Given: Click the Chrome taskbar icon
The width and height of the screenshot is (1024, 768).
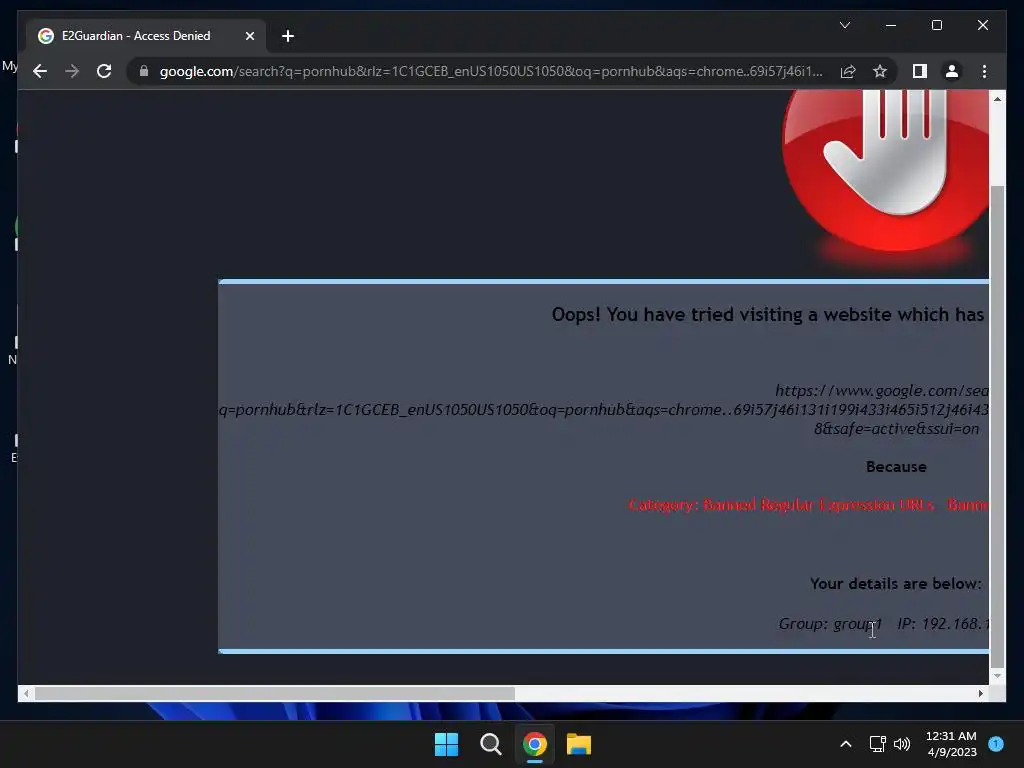Looking at the screenshot, I should click(x=534, y=744).
